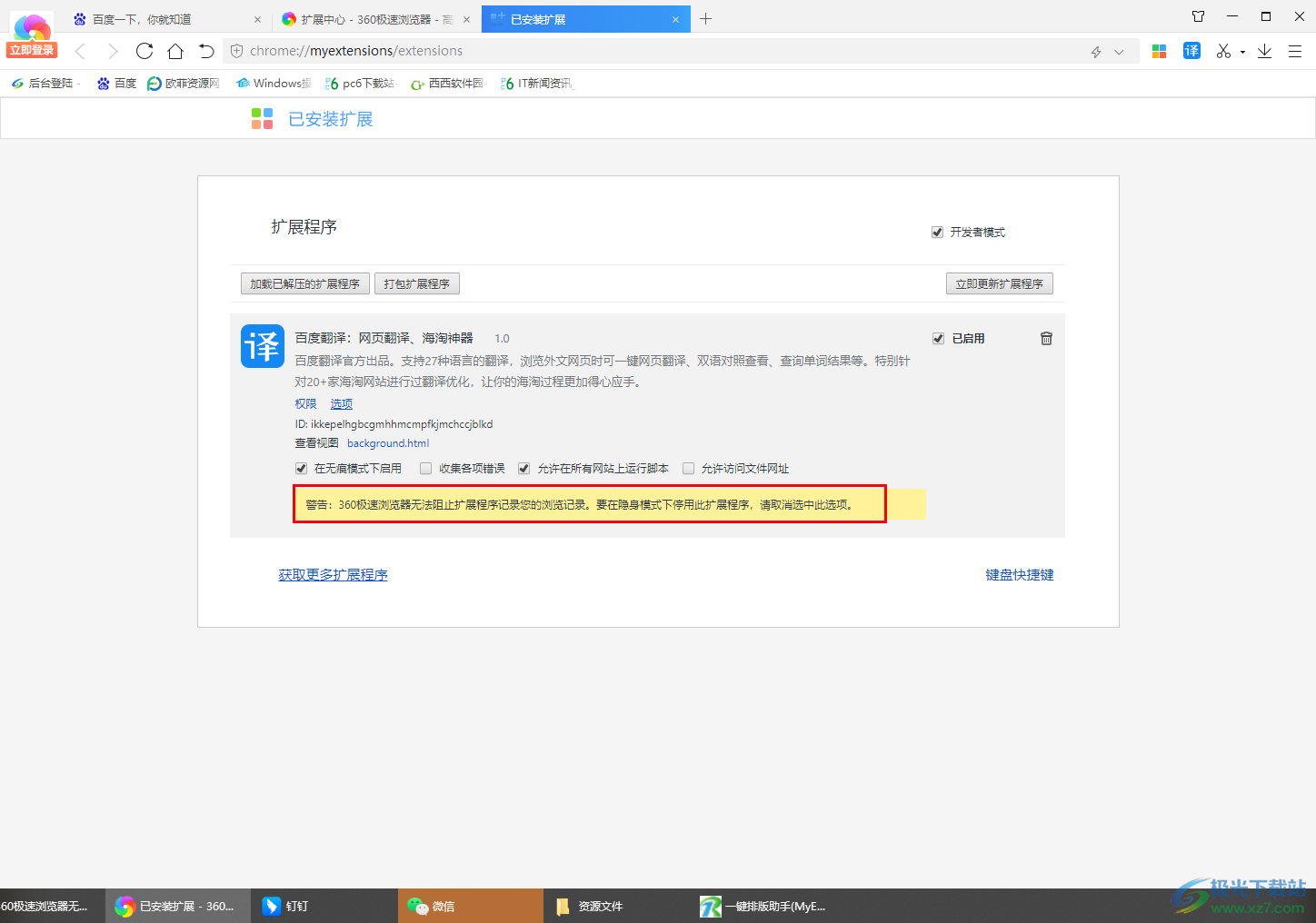The height and width of the screenshot is (923, 1316).
Task: Toggle the 开发者模式 checkbox
Action: [937, 233]
